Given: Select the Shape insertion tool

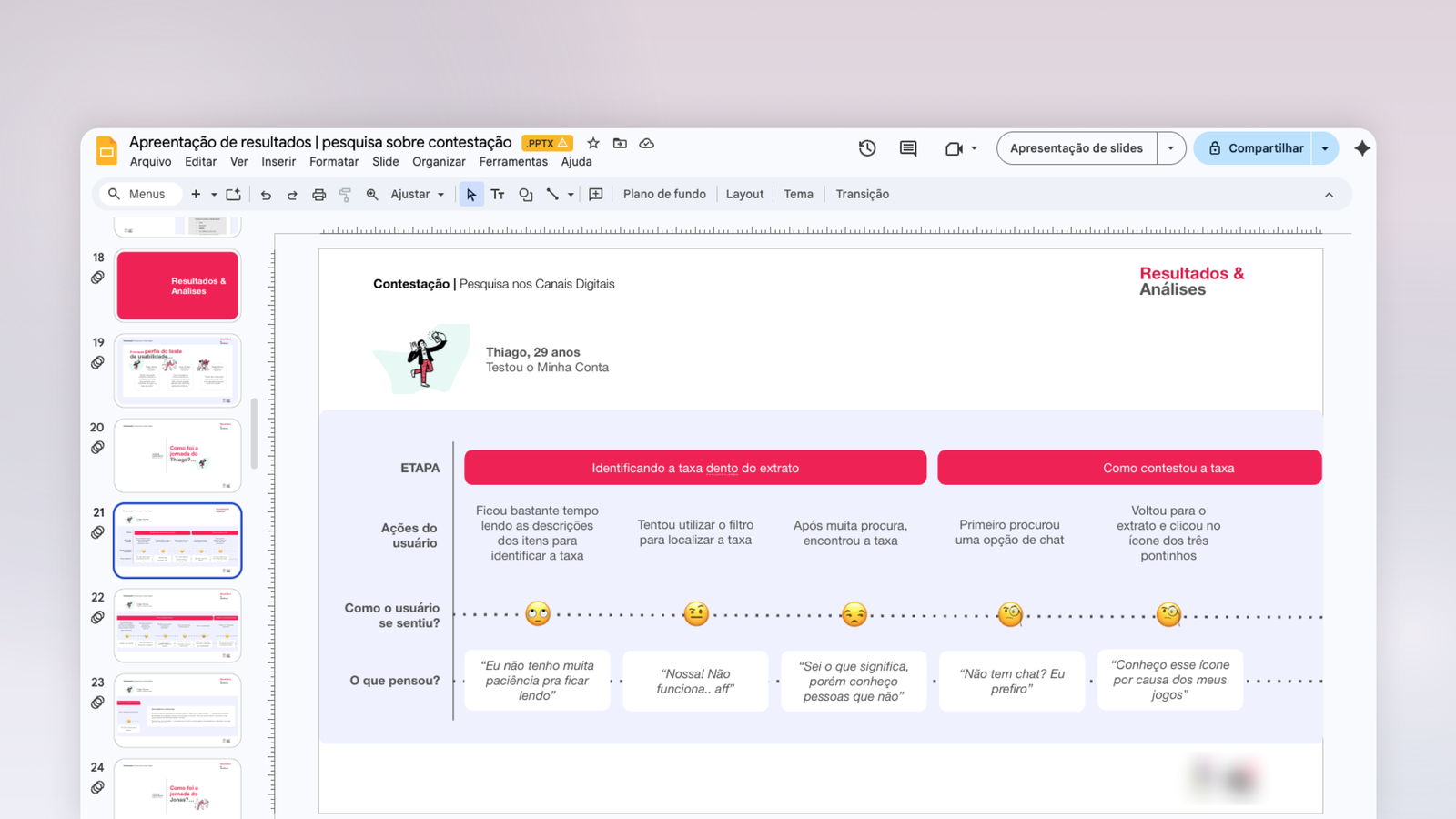Looking at the screenshot, I should [x=526, y=194].
